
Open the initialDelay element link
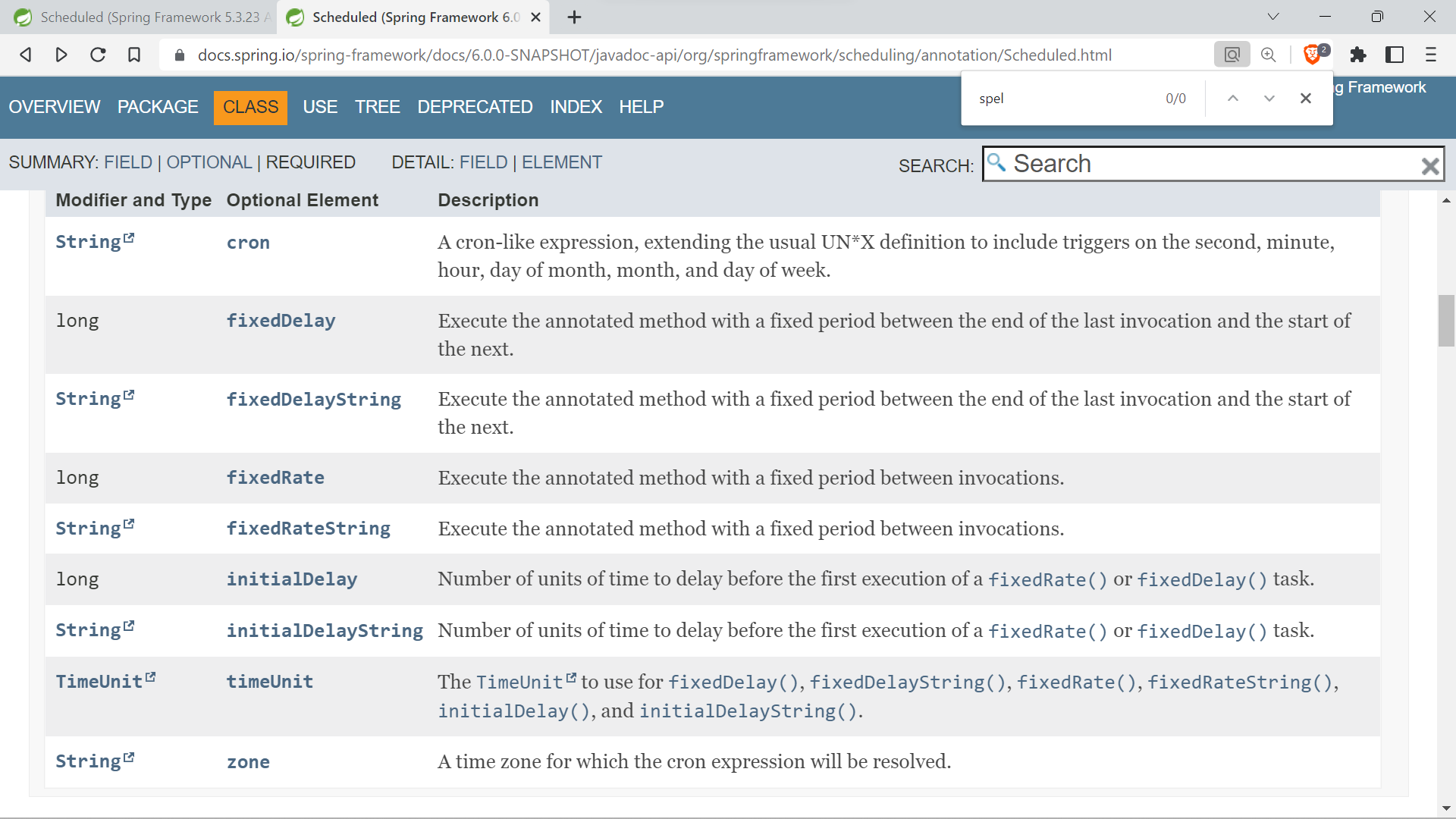[292, 579]
